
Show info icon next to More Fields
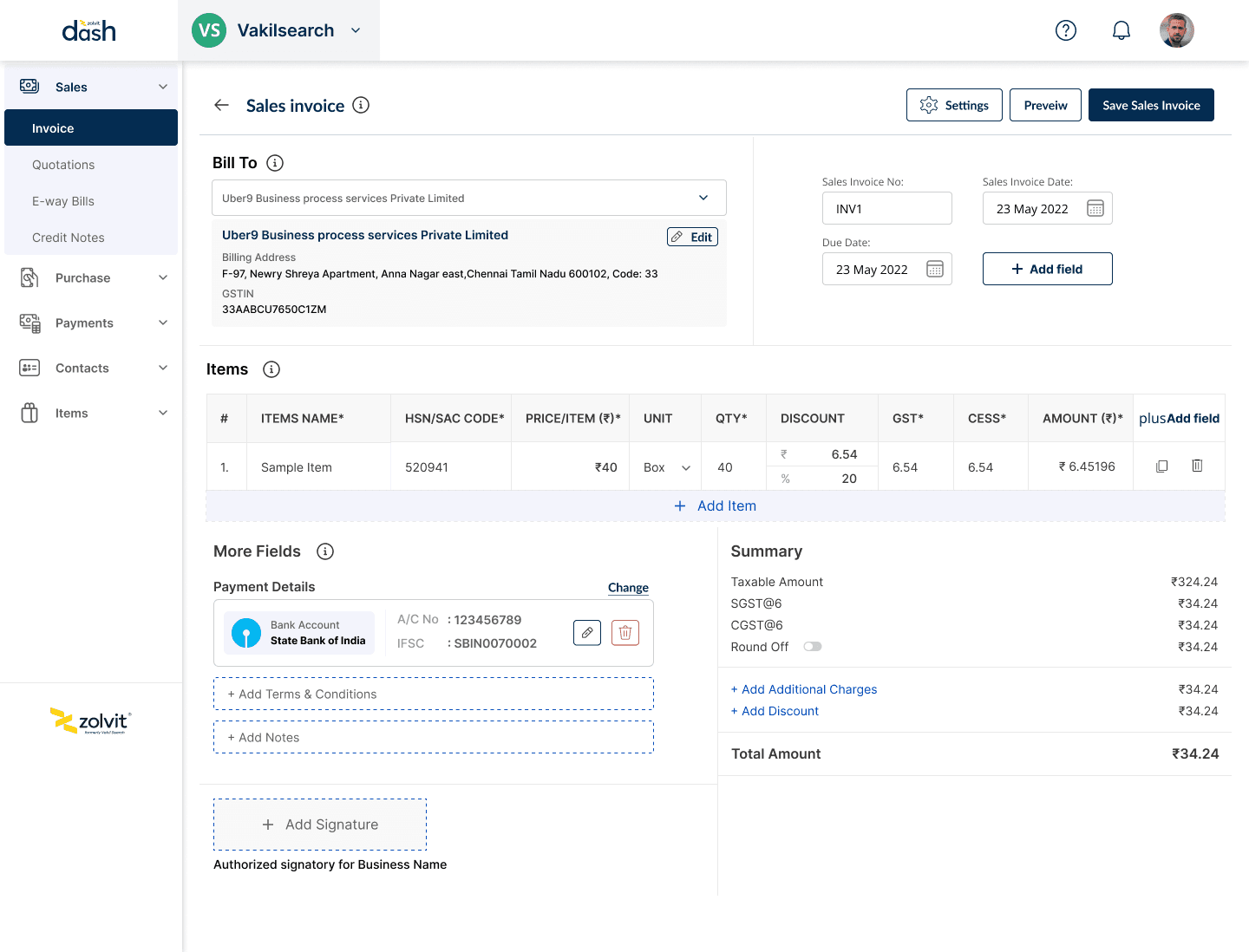325,551
